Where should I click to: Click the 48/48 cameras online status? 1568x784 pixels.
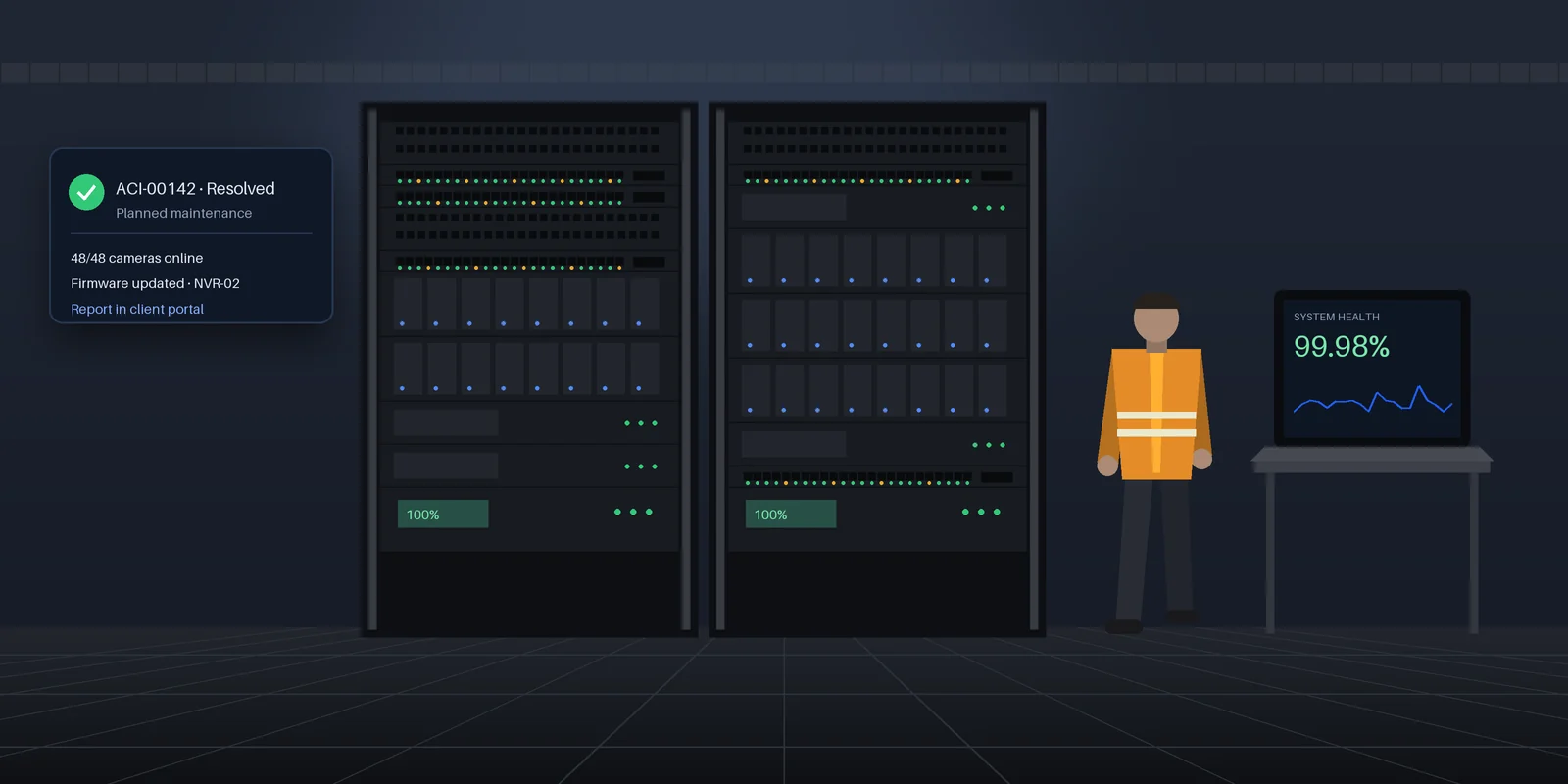(x=137, y=258)
